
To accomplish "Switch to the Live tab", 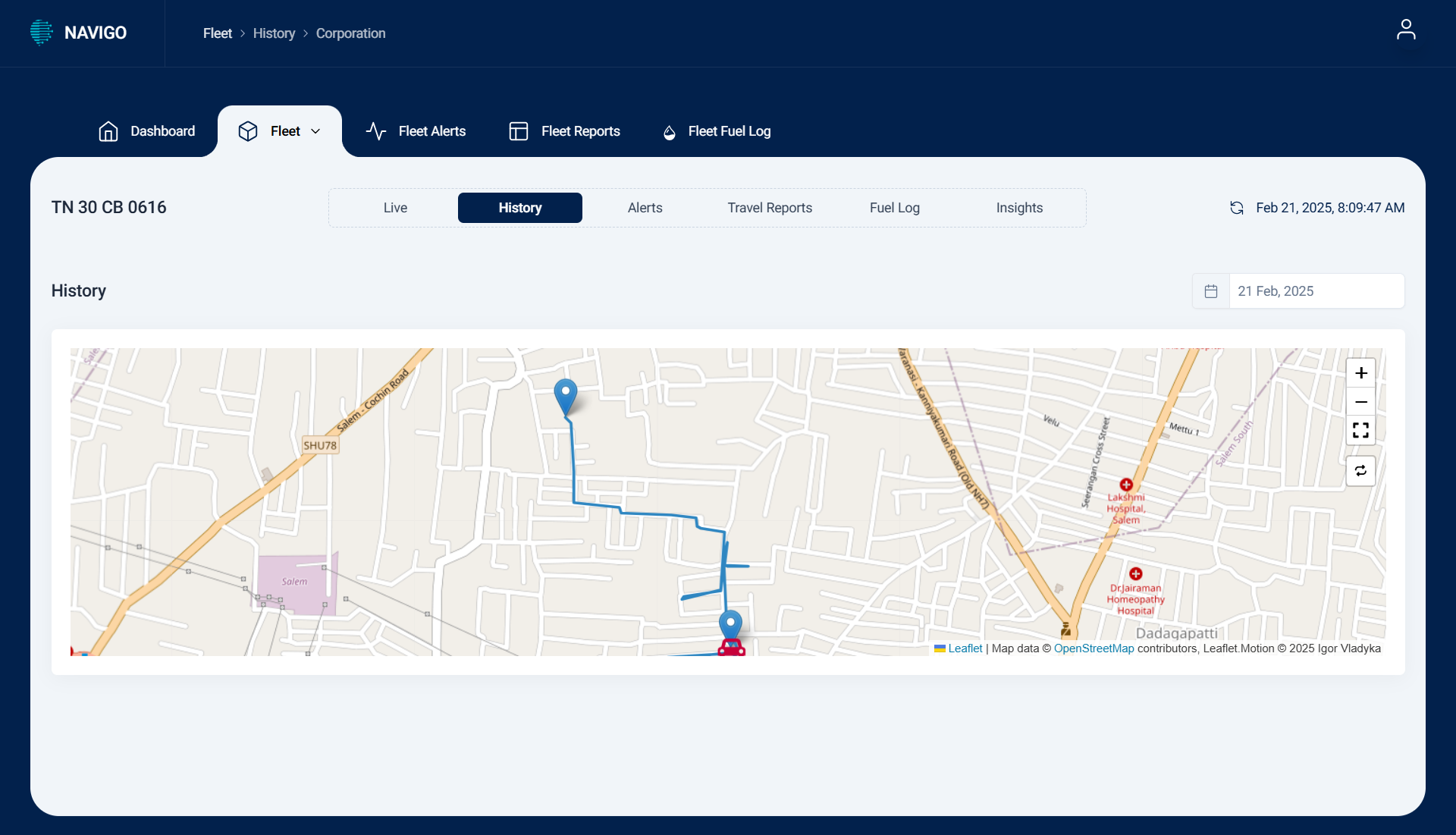I will 395,208.
